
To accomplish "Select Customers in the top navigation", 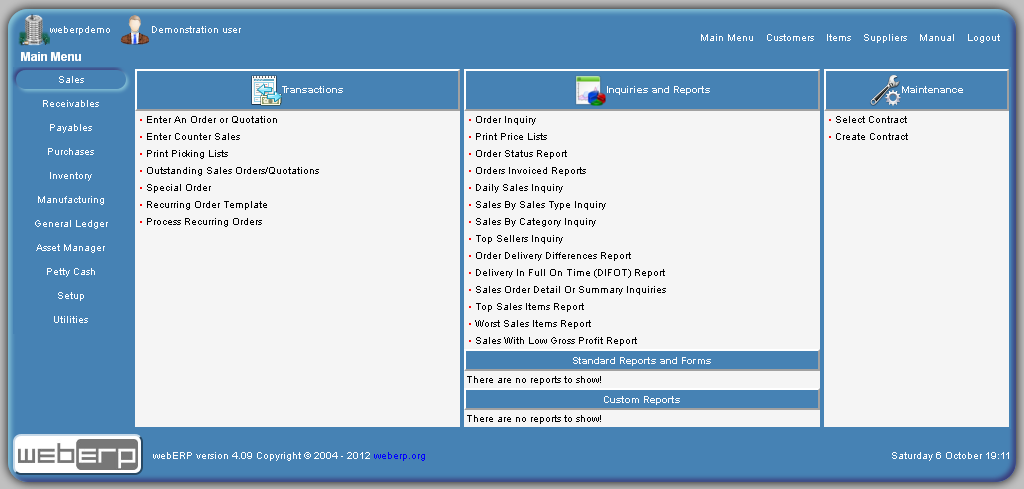I will (790, 38).
